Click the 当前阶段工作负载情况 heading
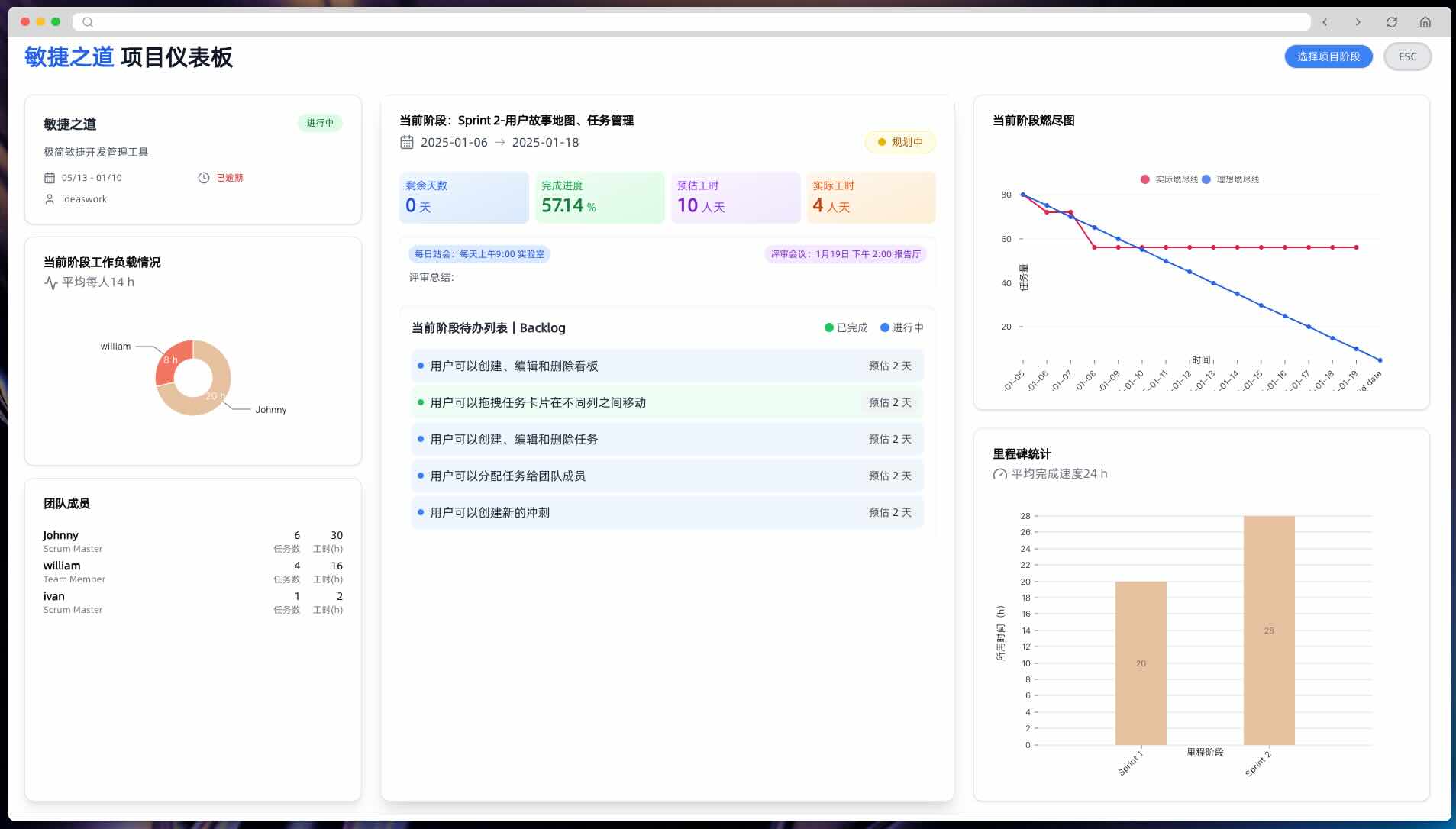The image size is (1456, 829). click(x=102, y=263)
